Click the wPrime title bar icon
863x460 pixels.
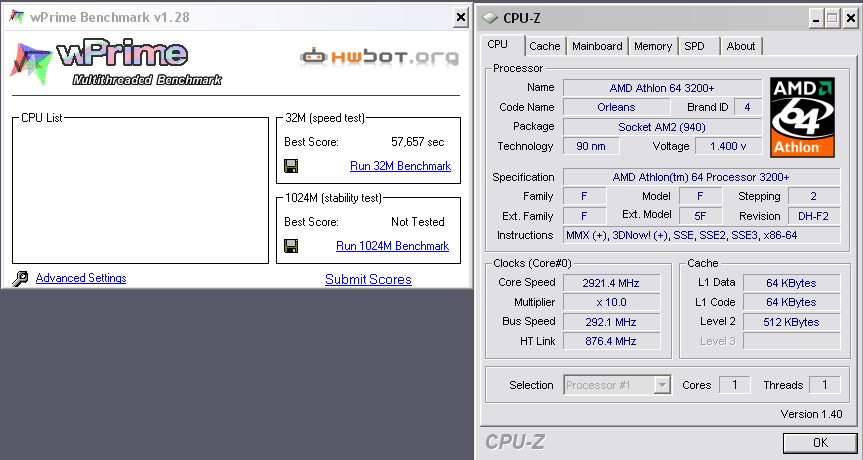(17, 17)
